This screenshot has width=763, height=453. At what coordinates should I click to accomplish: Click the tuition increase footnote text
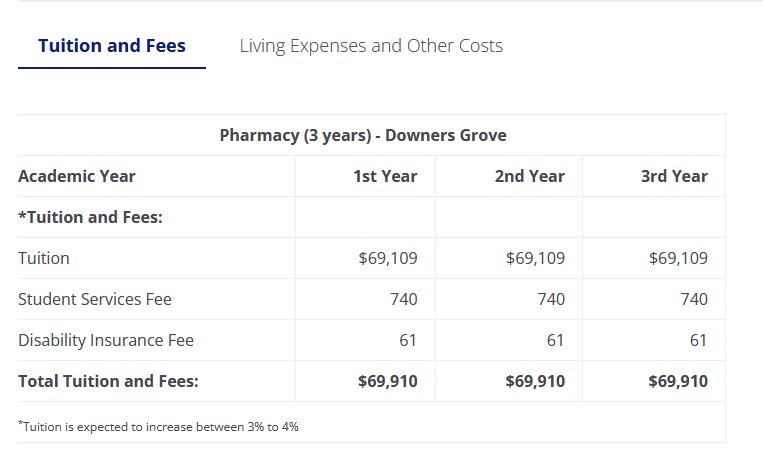tap(158, 426)
